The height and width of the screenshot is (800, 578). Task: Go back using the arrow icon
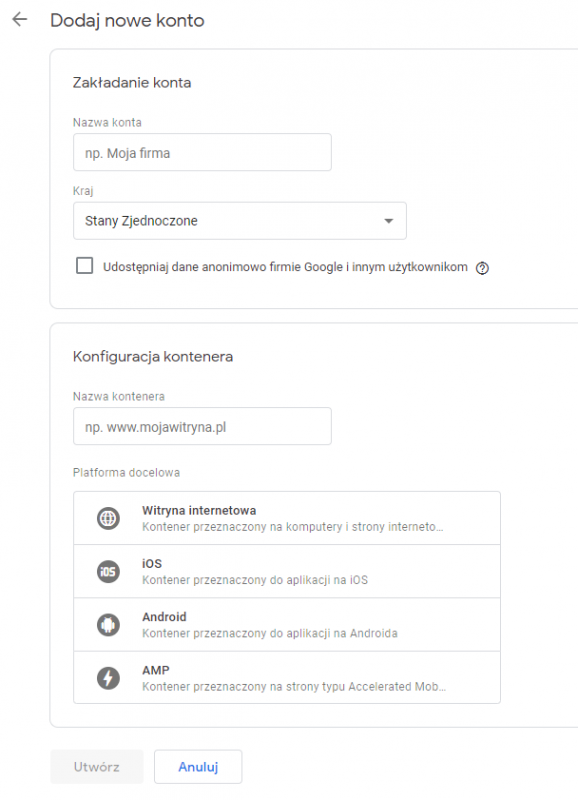point(19,20)
